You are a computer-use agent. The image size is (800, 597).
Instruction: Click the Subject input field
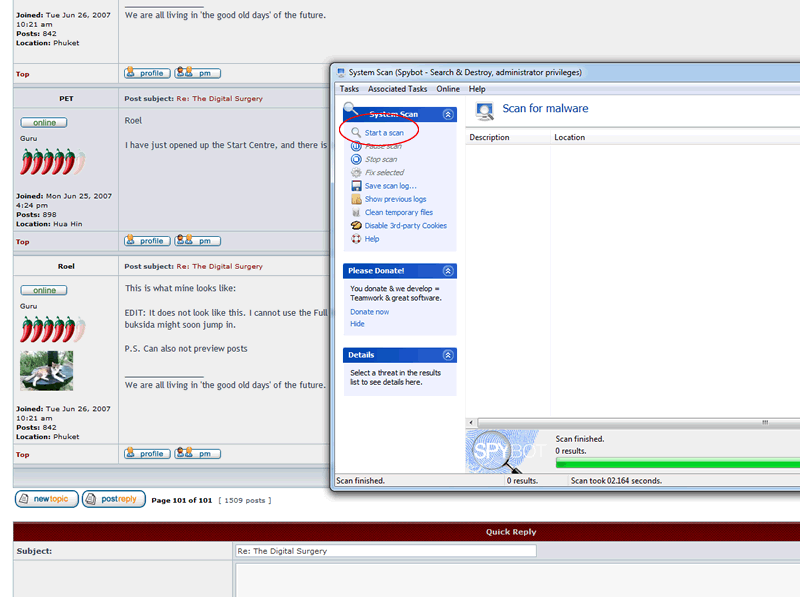pos(386,551)
